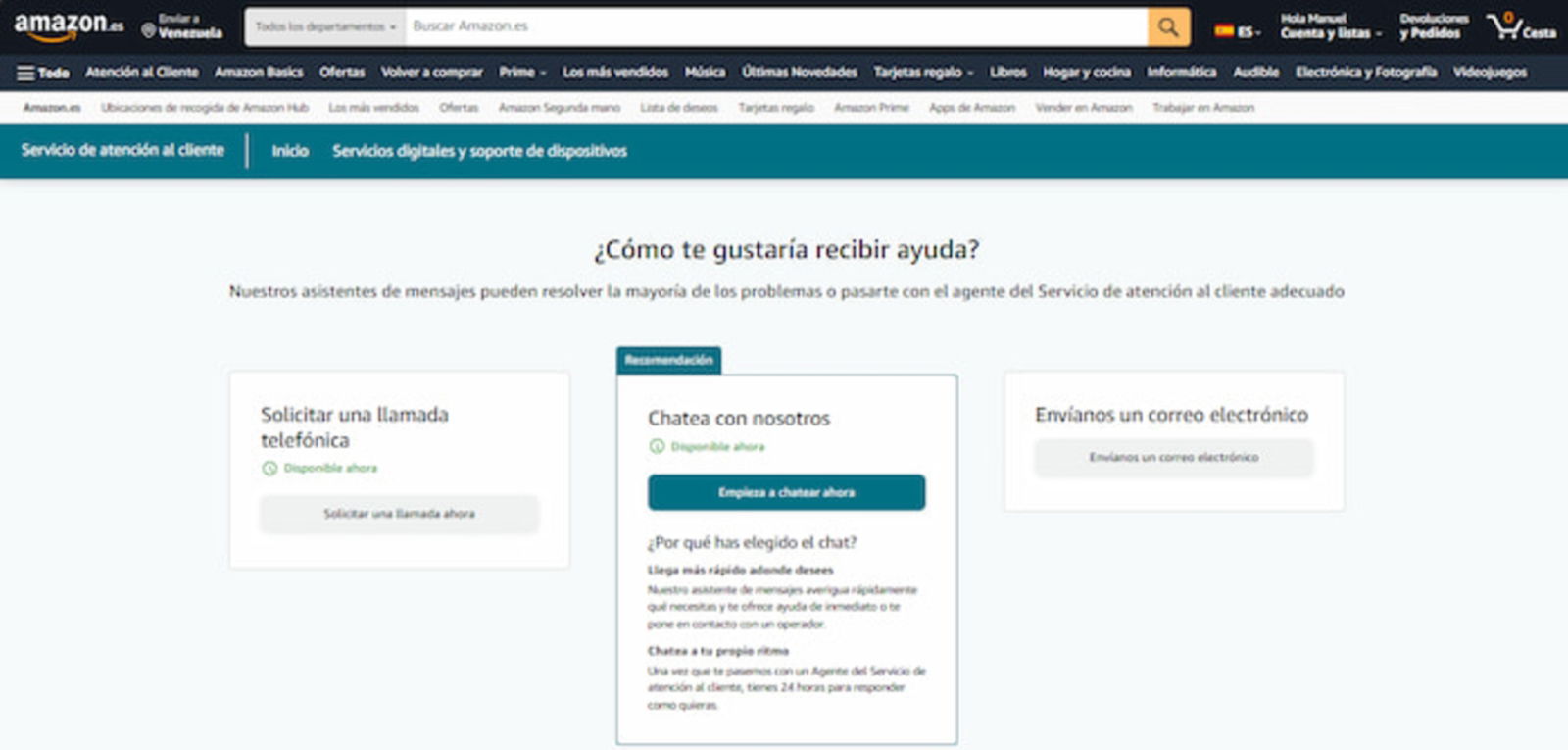The image size is (1568, 750).
Task: Open Audible in nav bar
Action: pos(1255,73)
